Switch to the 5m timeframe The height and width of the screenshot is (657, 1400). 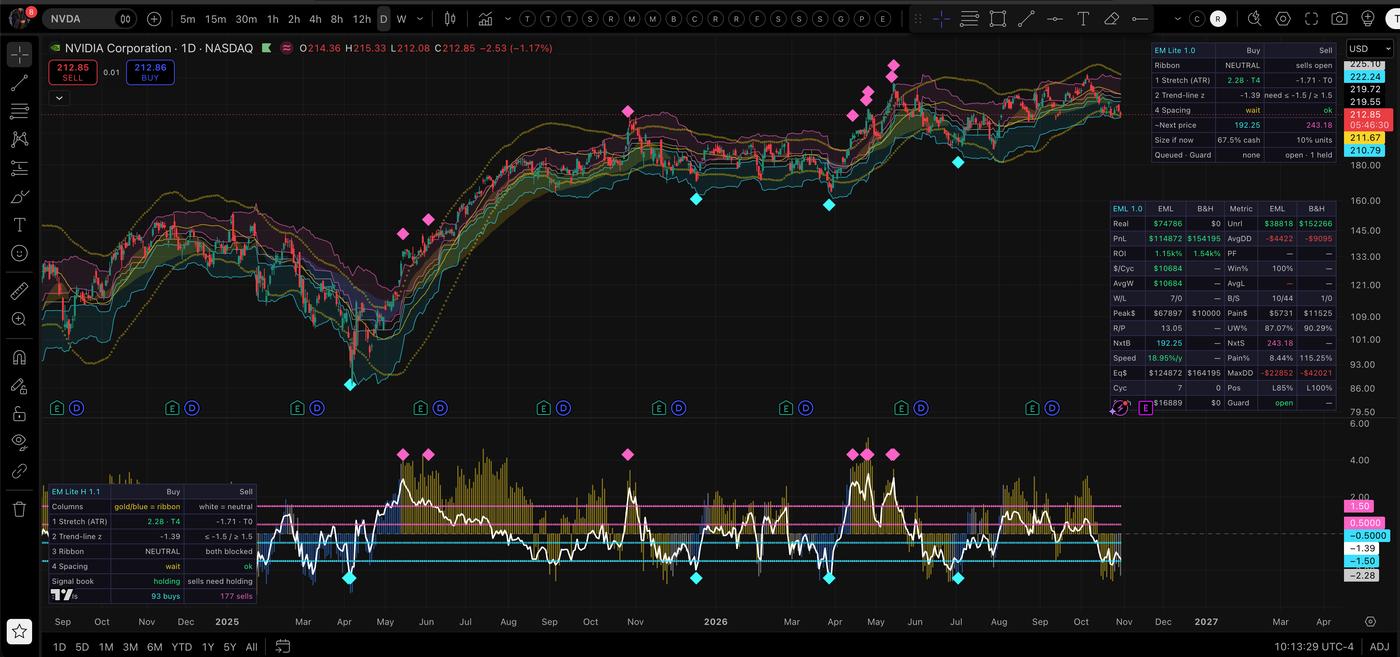tap(188, 19)
